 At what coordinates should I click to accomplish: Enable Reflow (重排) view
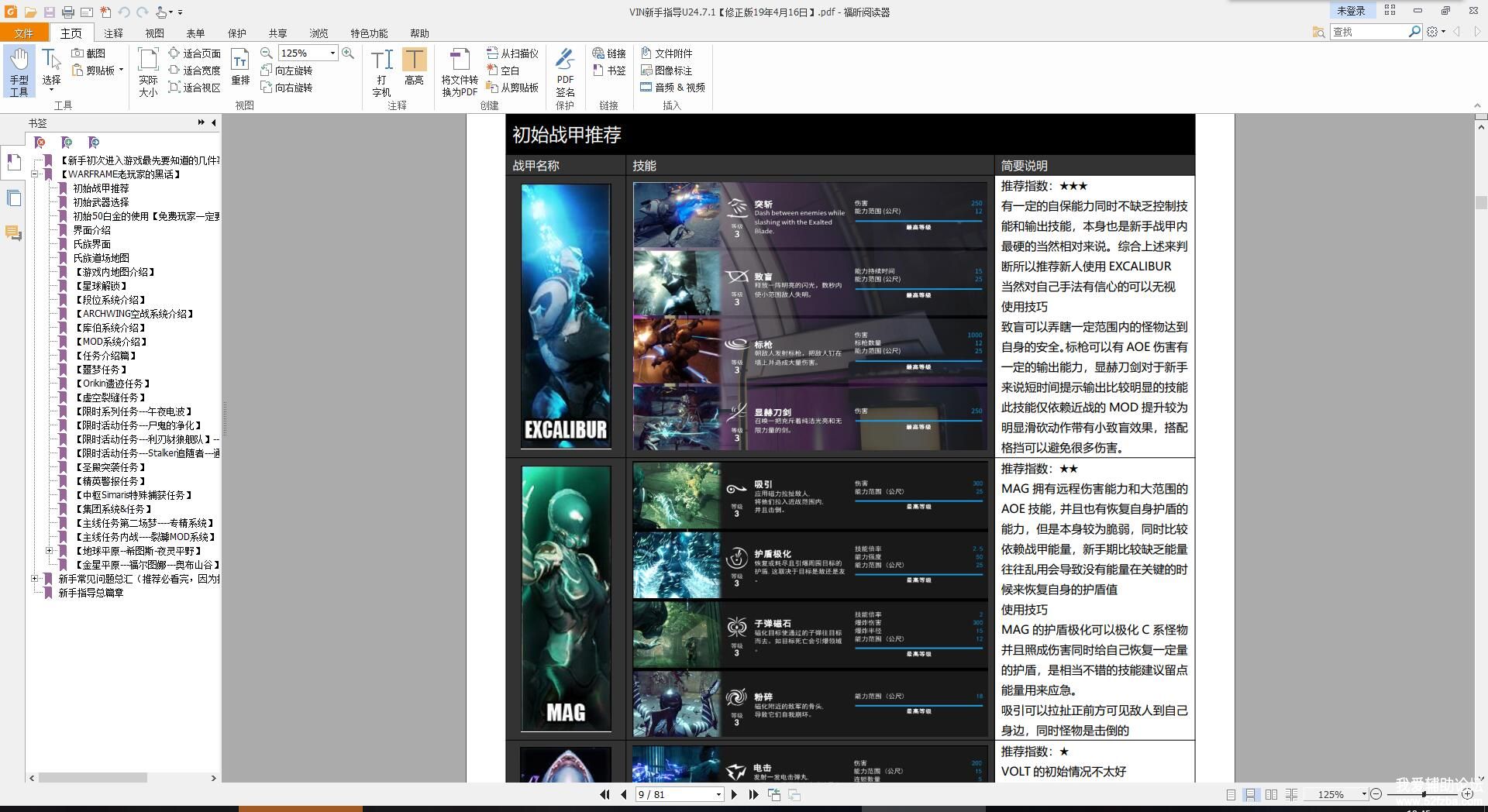point(240,68)
